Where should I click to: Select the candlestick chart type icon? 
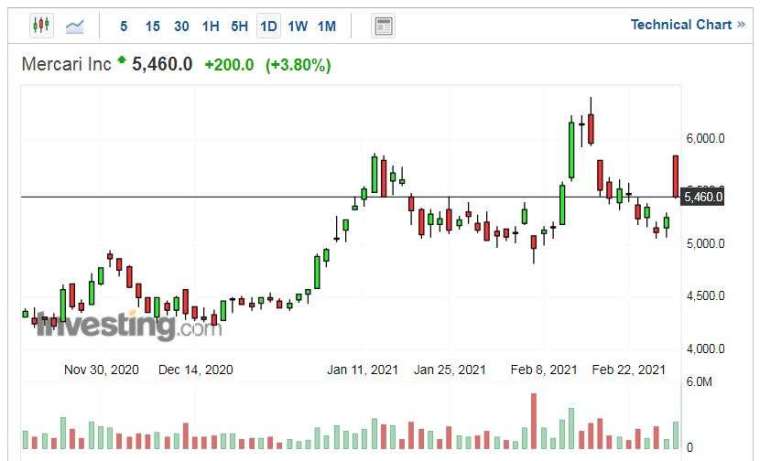coord(41,25)
